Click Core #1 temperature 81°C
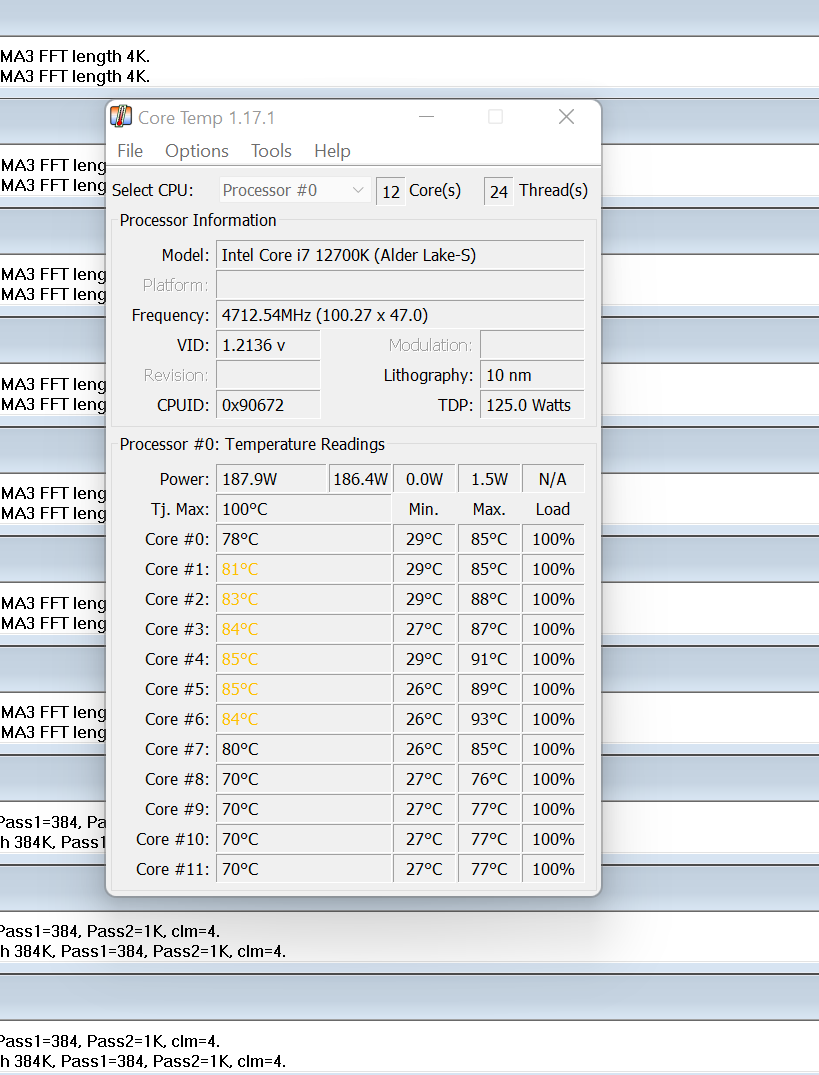This screenshot has height=1075, width=819. 304,569
